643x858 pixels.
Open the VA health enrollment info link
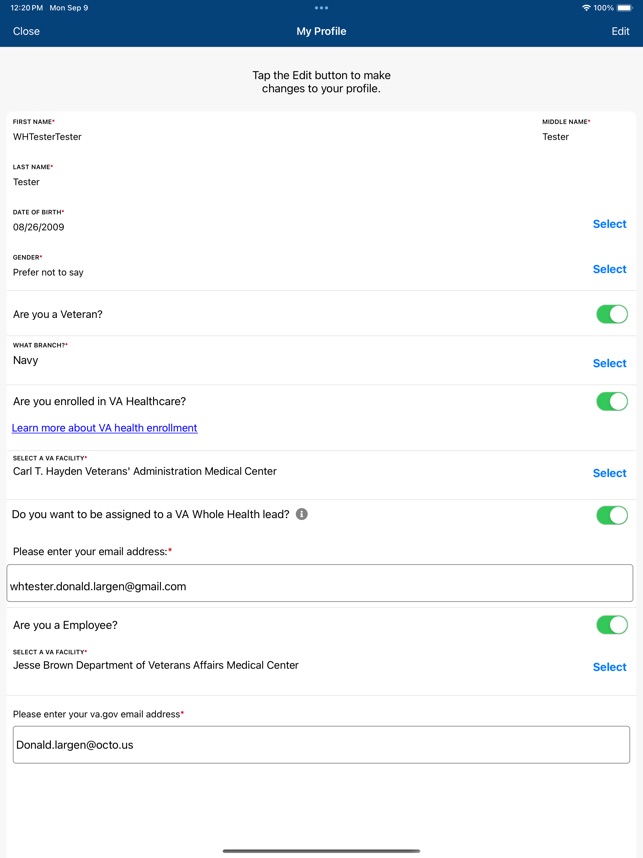coord(105,427)
